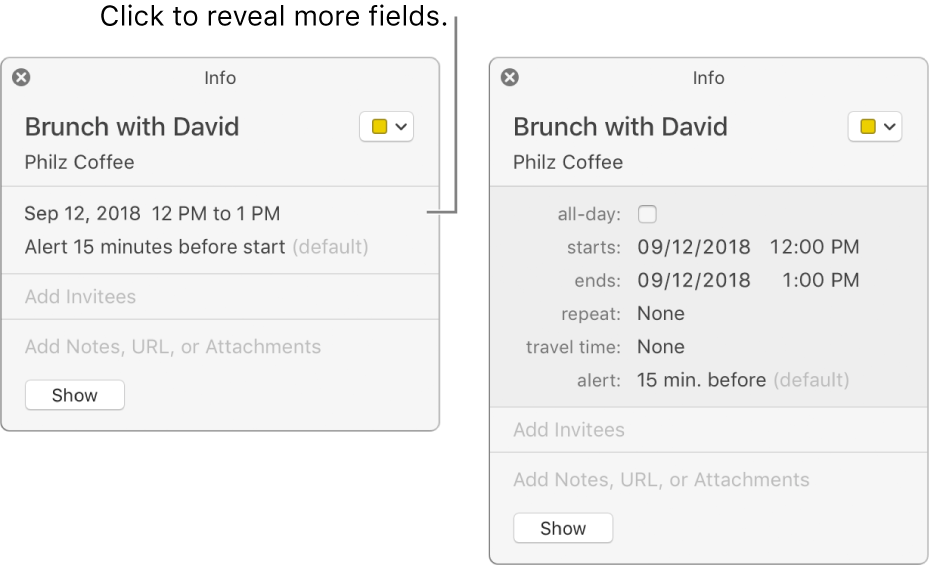This screenshot has width=931, height=567.
Task: Click the Show button in left popover
Action: click(x=75, y=395)
